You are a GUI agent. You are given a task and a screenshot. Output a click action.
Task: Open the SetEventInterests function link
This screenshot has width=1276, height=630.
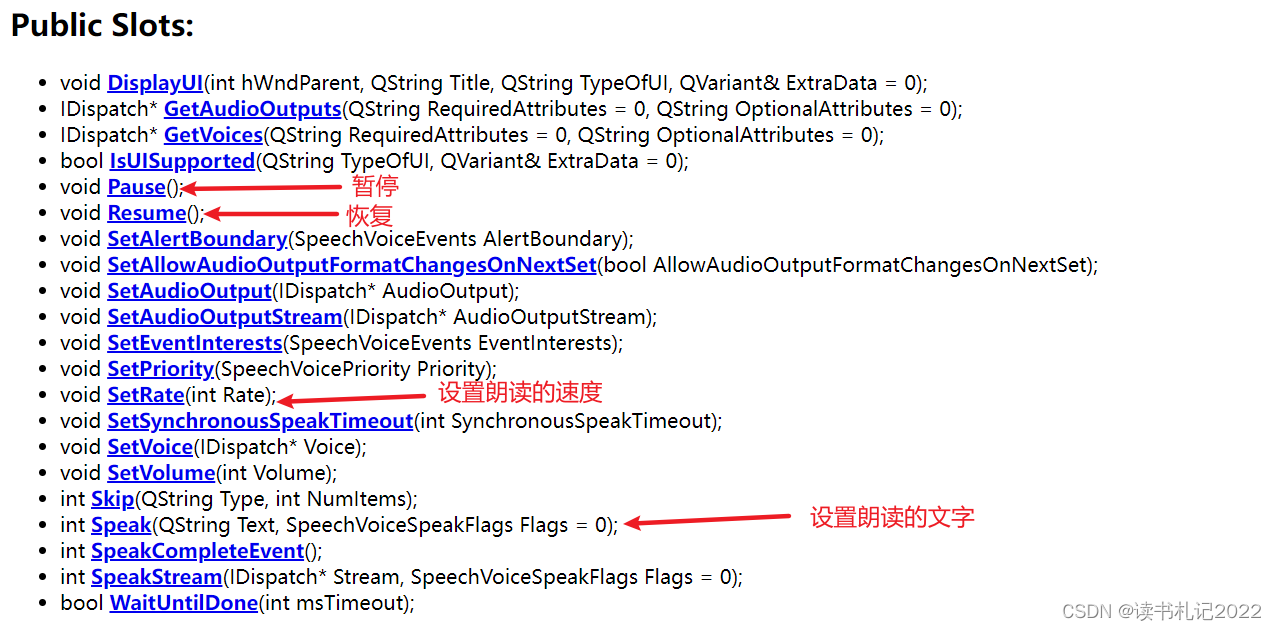point(194,342)
